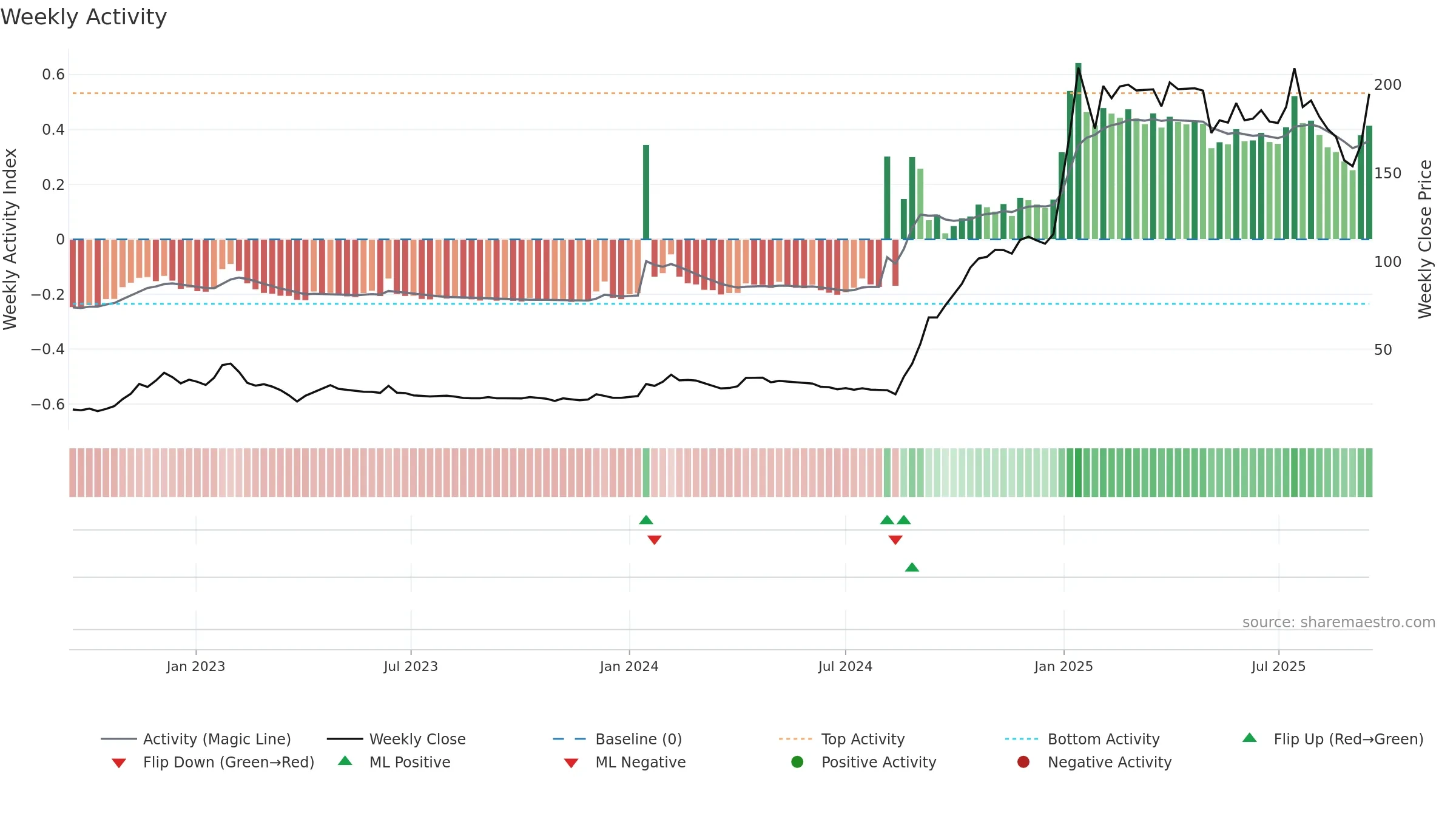
Task: Click the tall green bar at Jan 2024
Action: [646, 192]
